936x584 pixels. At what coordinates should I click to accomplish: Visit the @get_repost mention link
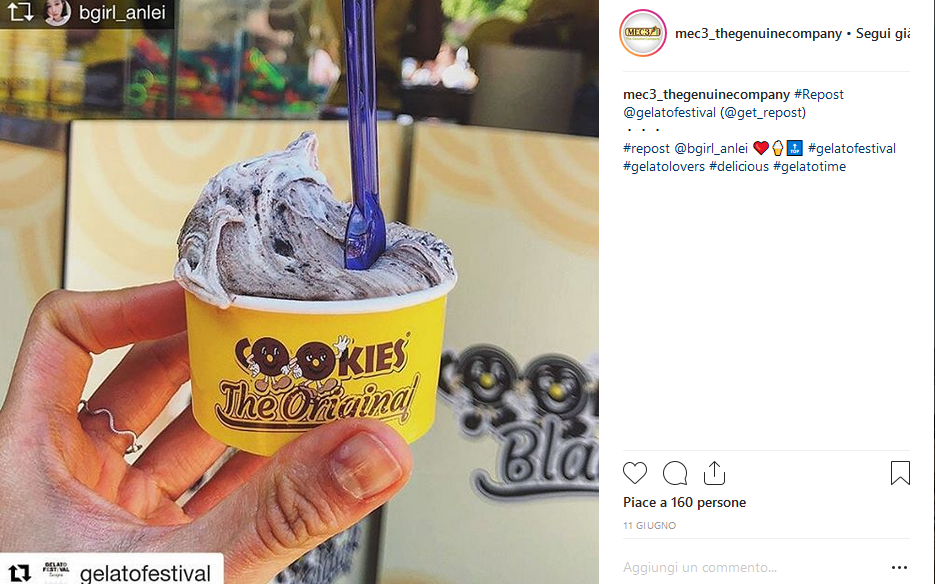[763, 112]
